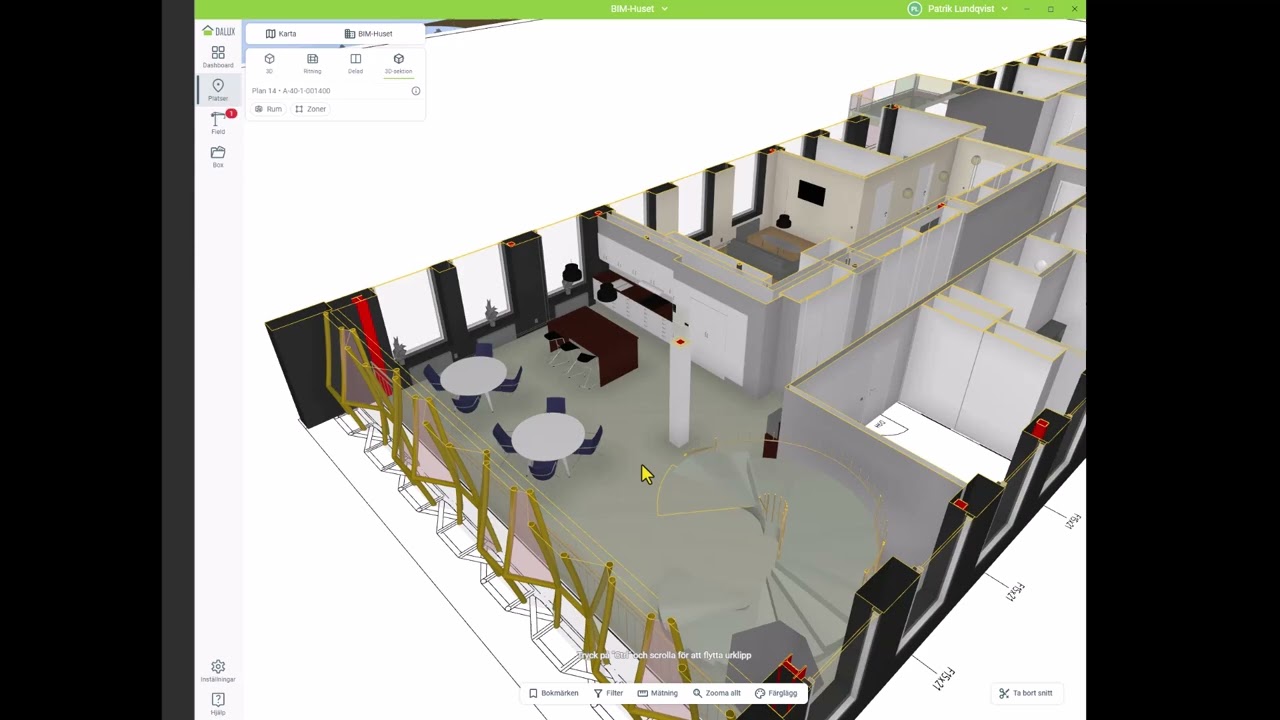Viewport: 1280px width, 720px height.
Task: Open the Box folder module
Action: [x=218, y=157]
